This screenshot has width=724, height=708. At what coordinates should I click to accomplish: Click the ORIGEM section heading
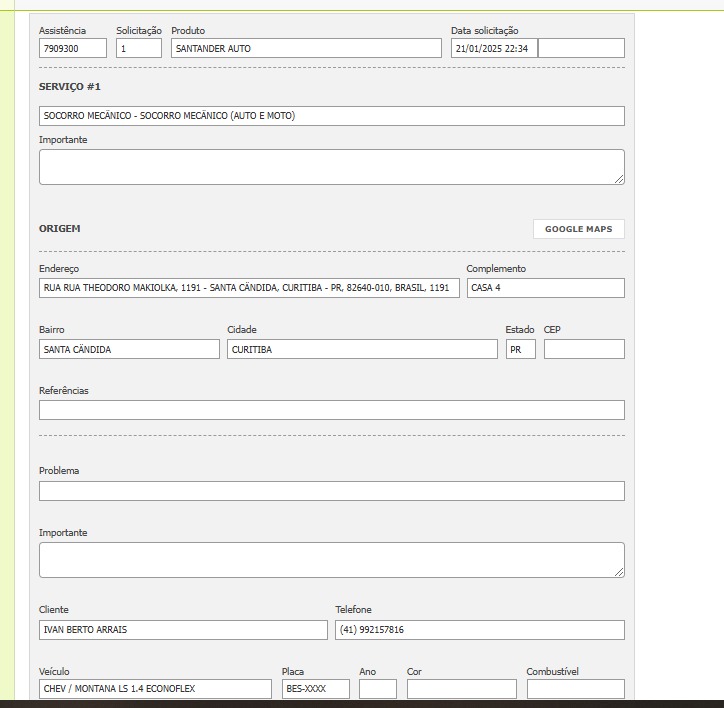click(60, 229)
